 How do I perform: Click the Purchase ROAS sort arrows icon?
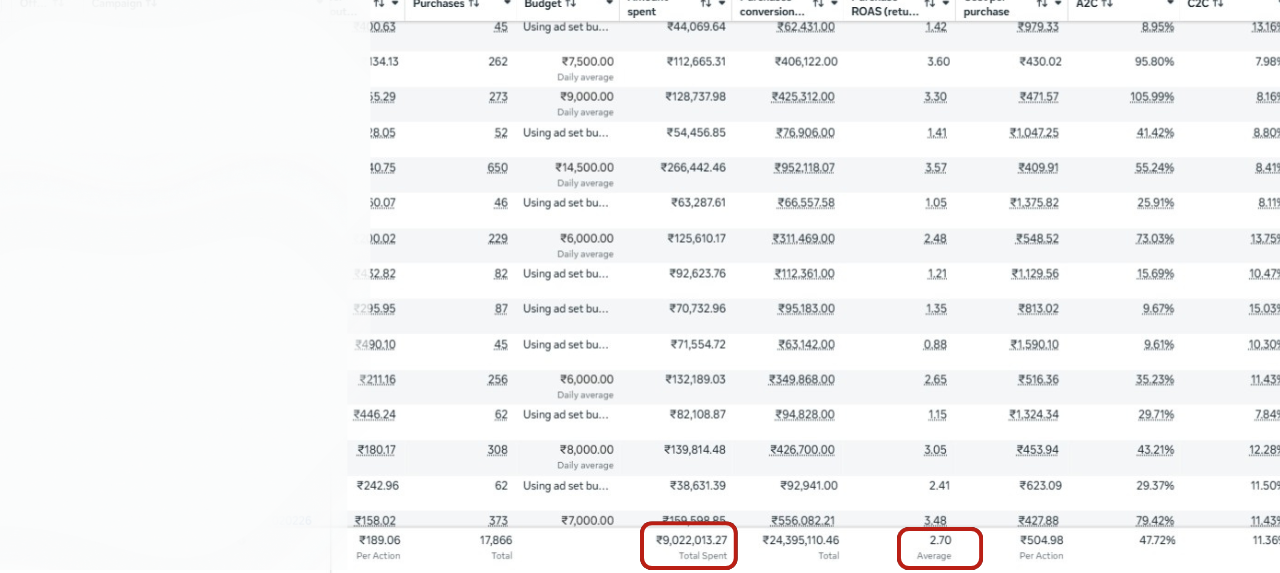click(x=930, y=4)
